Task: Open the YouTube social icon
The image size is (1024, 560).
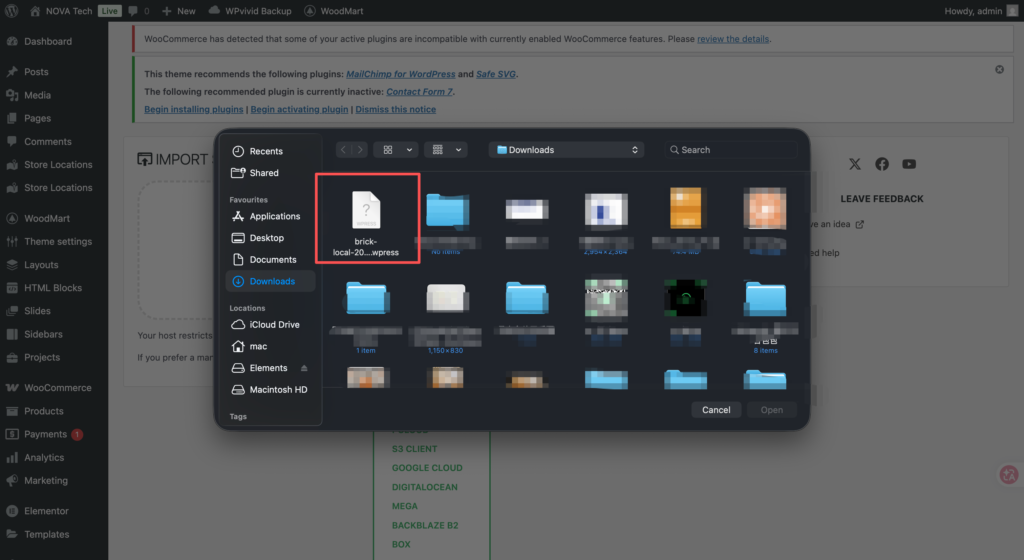Action: [x=909, y=164]
